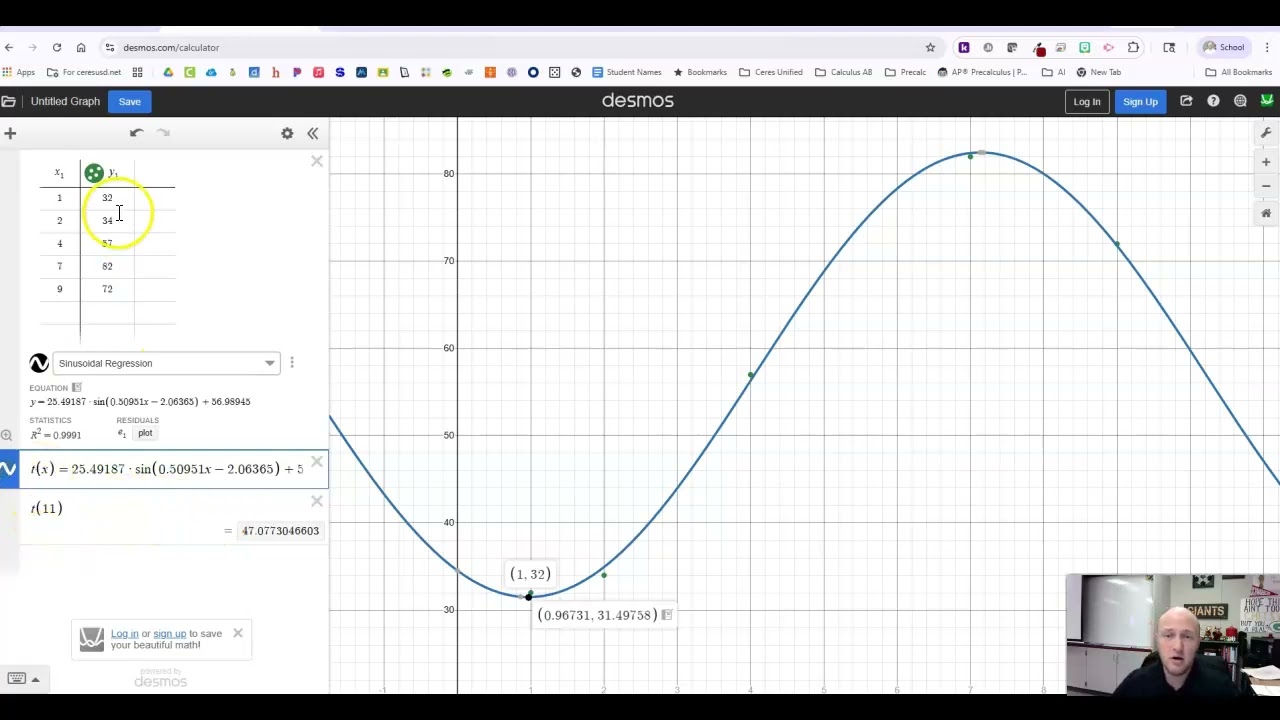The height and width of the screenshot is (720, 1280).
Task: Click the green Desmos tools icon
Action: pos(1267,101)
